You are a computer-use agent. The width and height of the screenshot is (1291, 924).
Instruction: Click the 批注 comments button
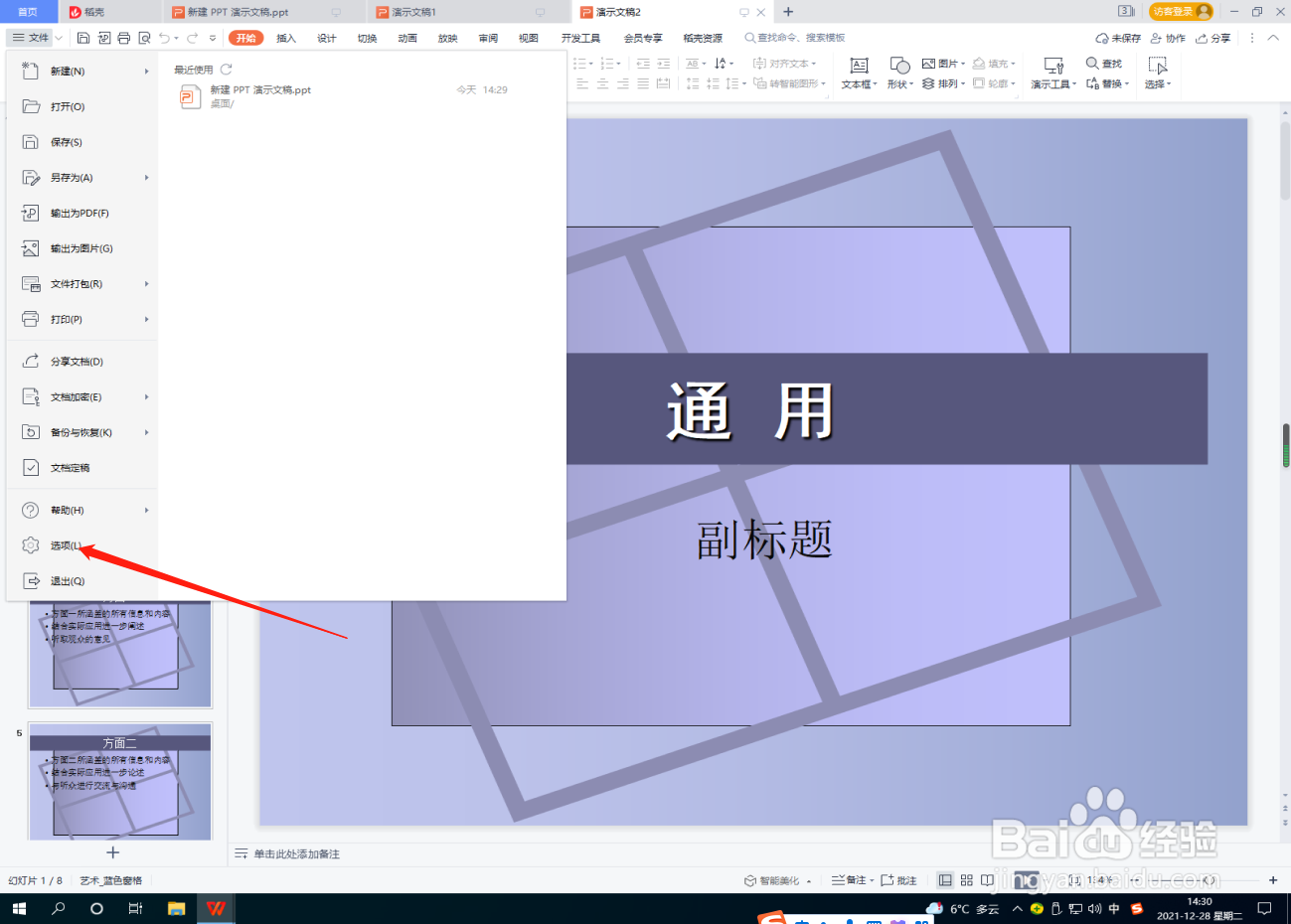898,880
